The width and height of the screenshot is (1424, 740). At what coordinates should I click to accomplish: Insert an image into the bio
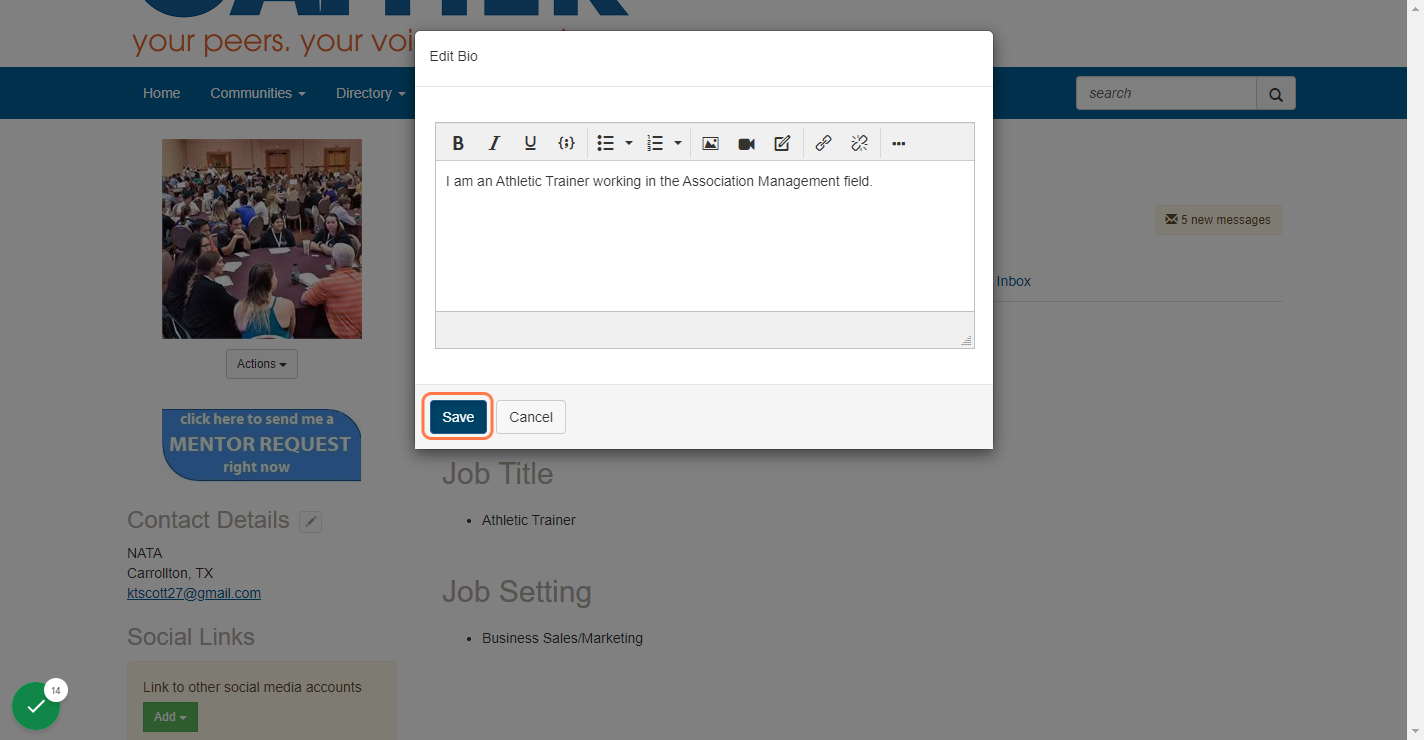tap(710, 143)
